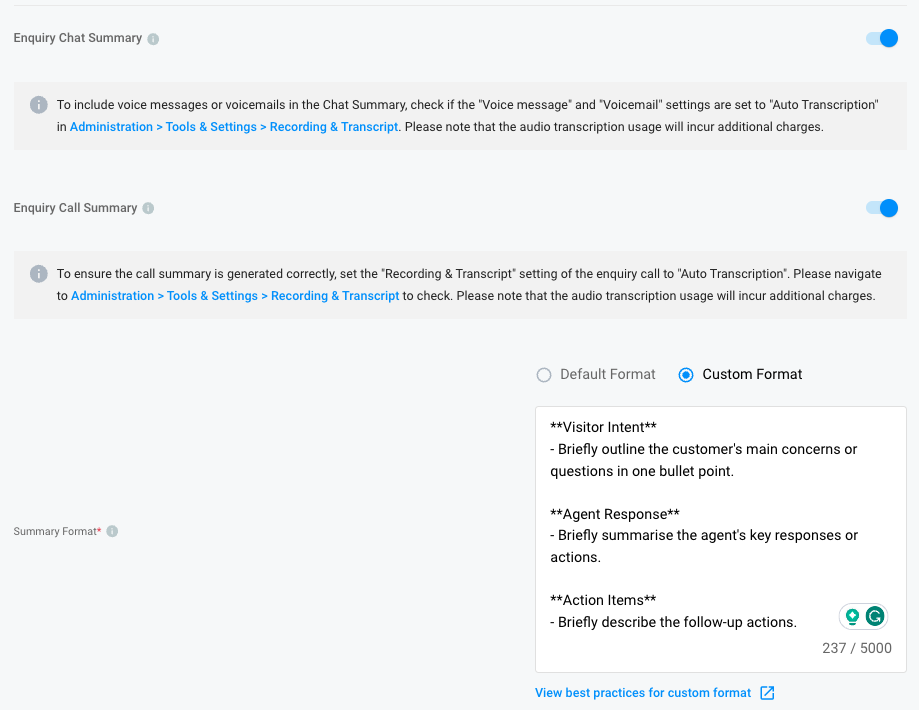Click the 237 / 5000 character counter
Screen dimensions: 919x710
tap(857, 648)
